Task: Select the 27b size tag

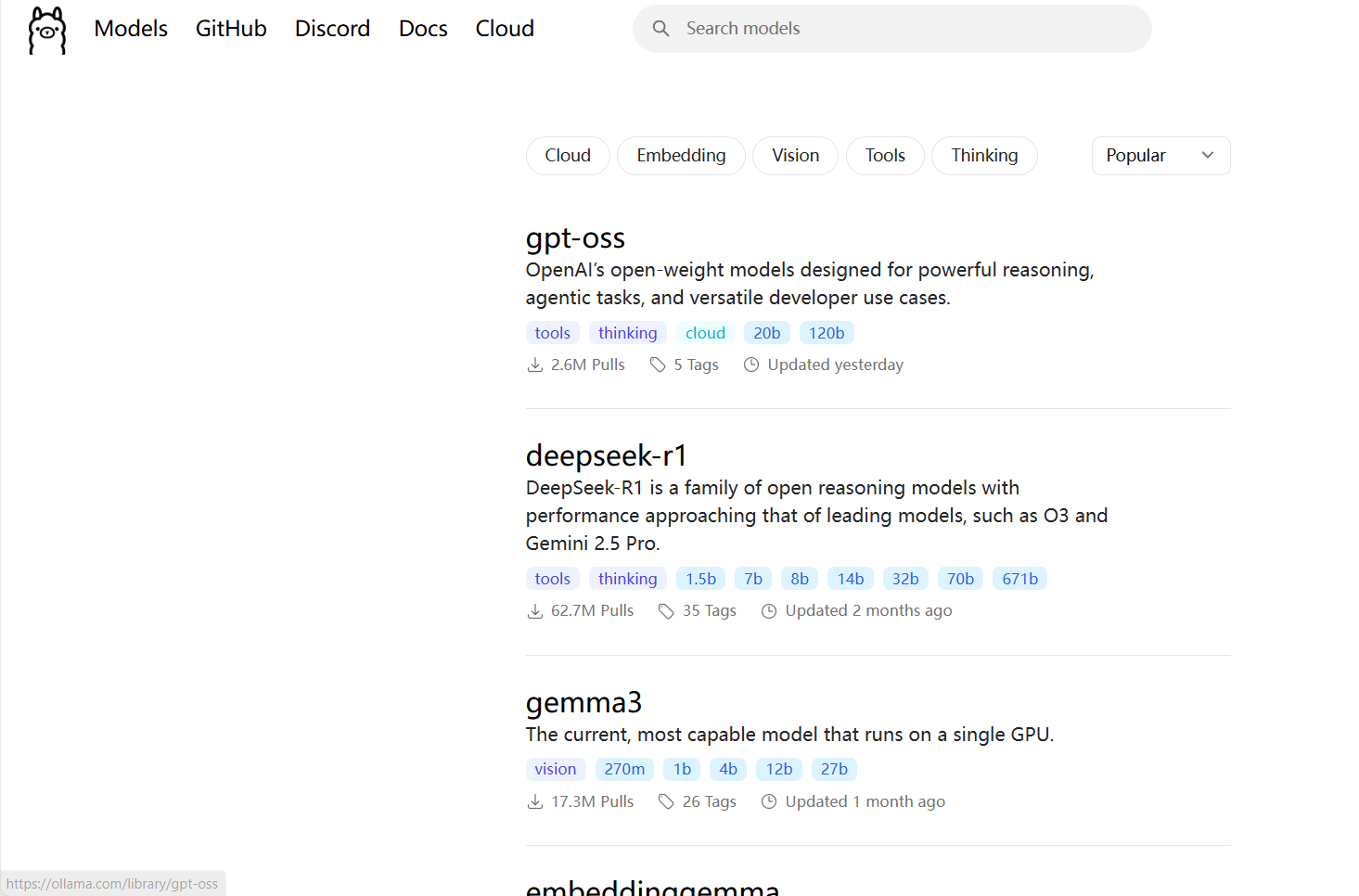Action: point(834,769)
